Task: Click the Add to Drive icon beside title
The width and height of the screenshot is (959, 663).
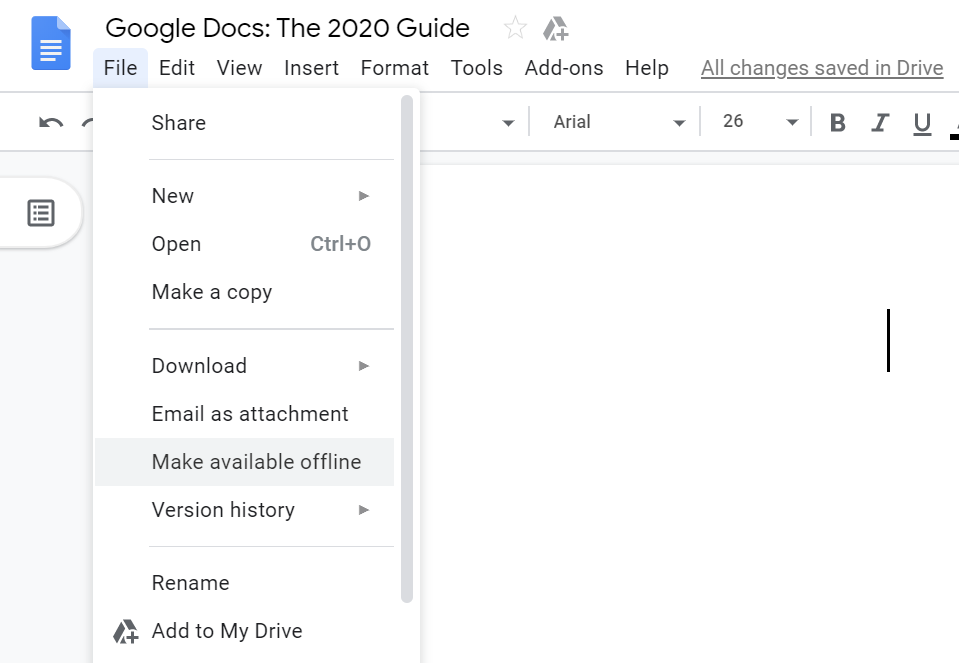Action: (555, 29)
